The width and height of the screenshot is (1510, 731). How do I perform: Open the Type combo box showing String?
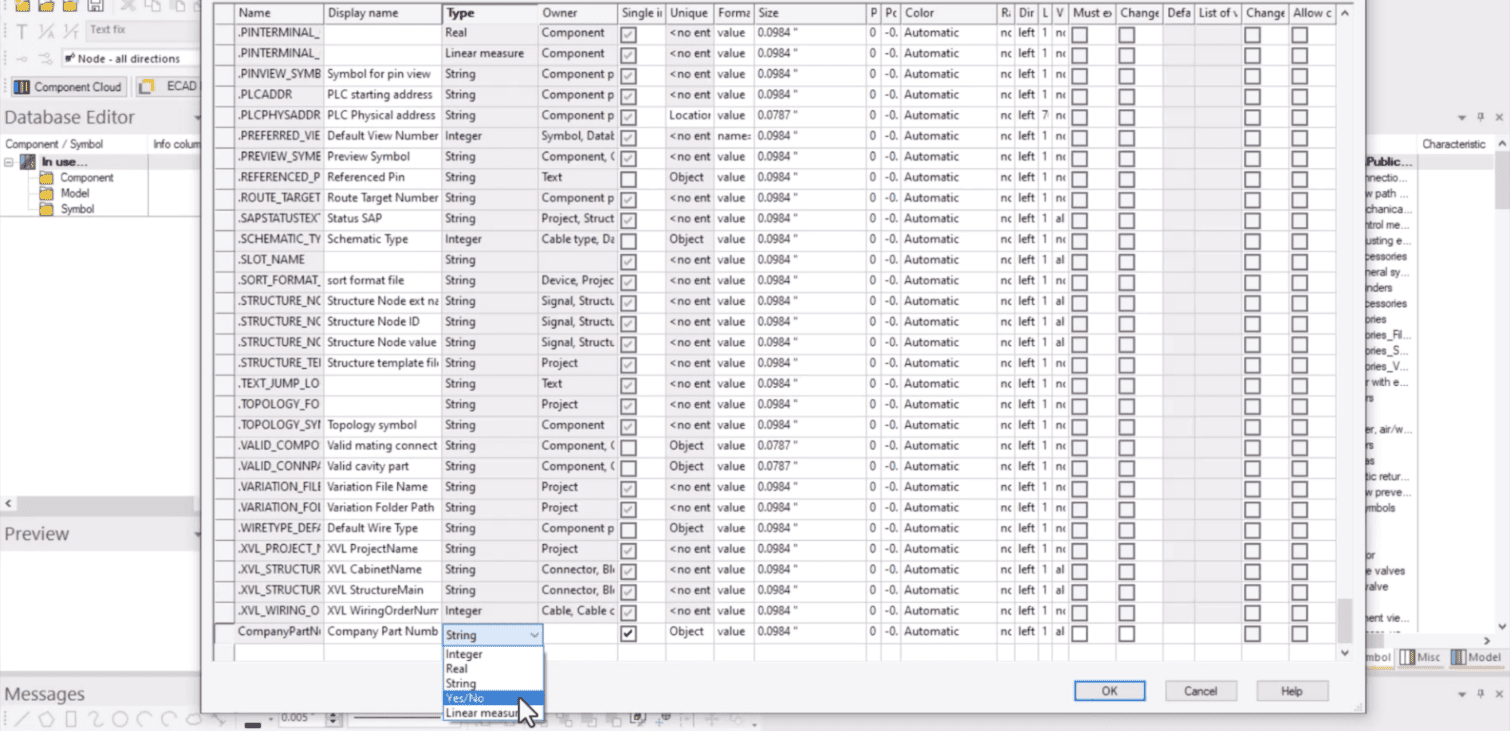point(493,634)
